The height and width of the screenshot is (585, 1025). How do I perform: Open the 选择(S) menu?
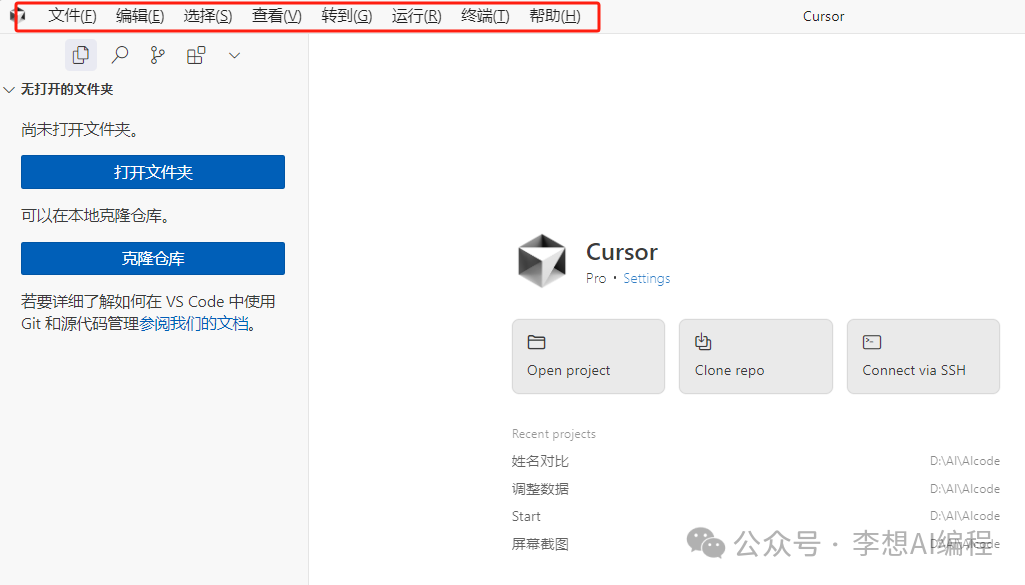[x=208, y=16]
